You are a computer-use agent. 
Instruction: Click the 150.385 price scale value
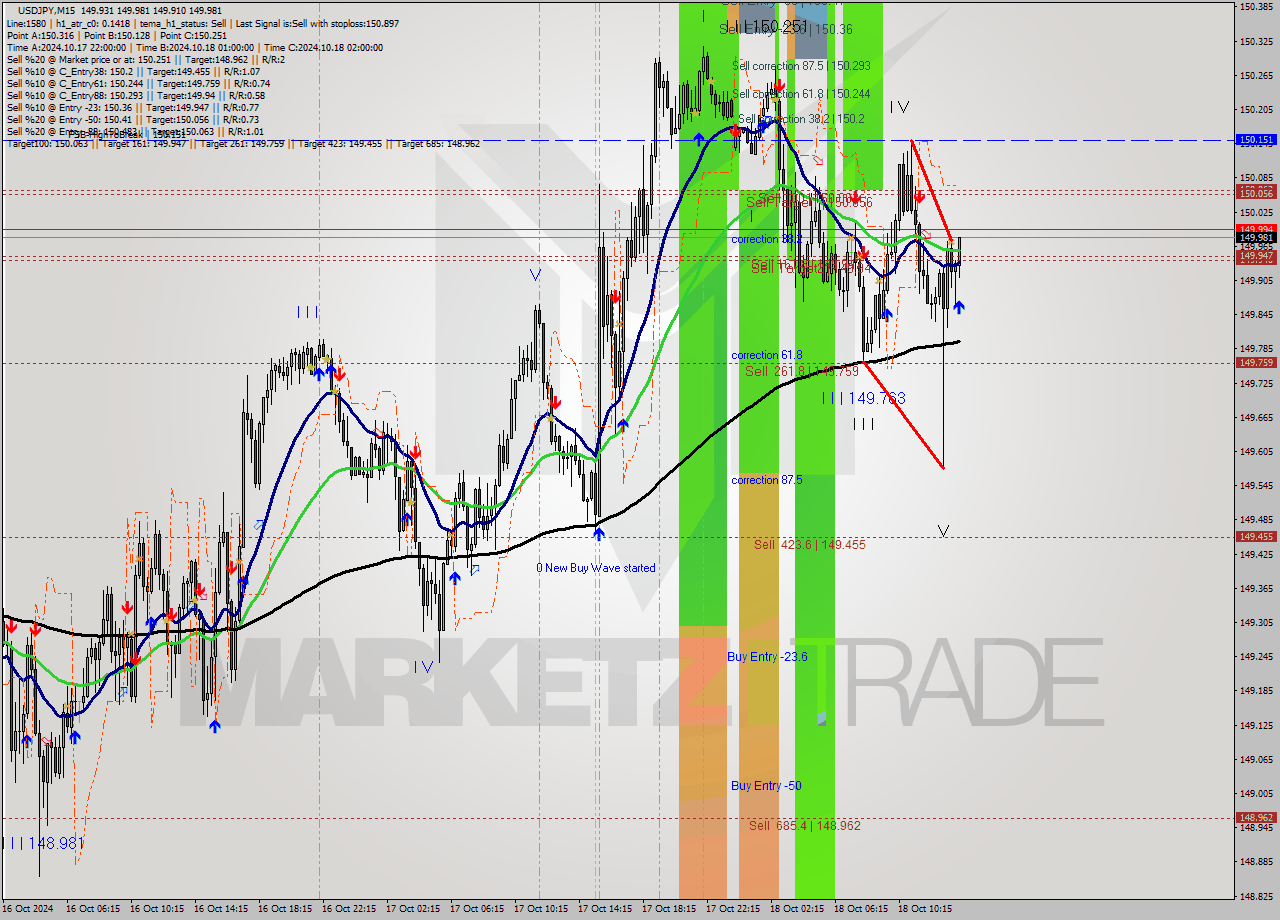coord(1256,7)
